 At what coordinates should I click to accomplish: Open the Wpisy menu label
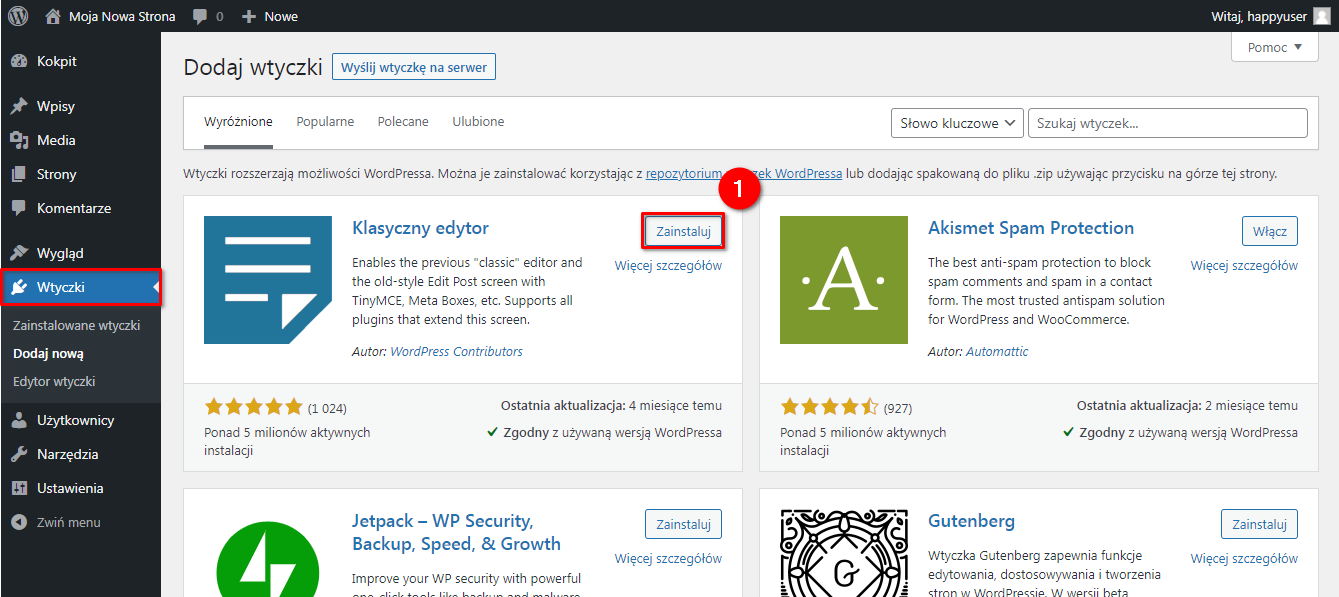click(56, 106)
